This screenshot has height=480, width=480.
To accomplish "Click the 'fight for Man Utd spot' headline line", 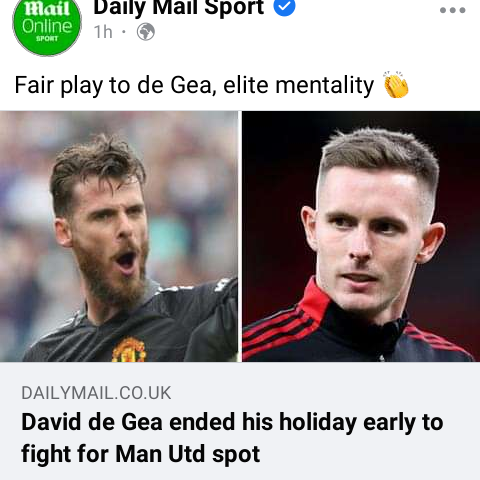I will (x=141, y=454).
